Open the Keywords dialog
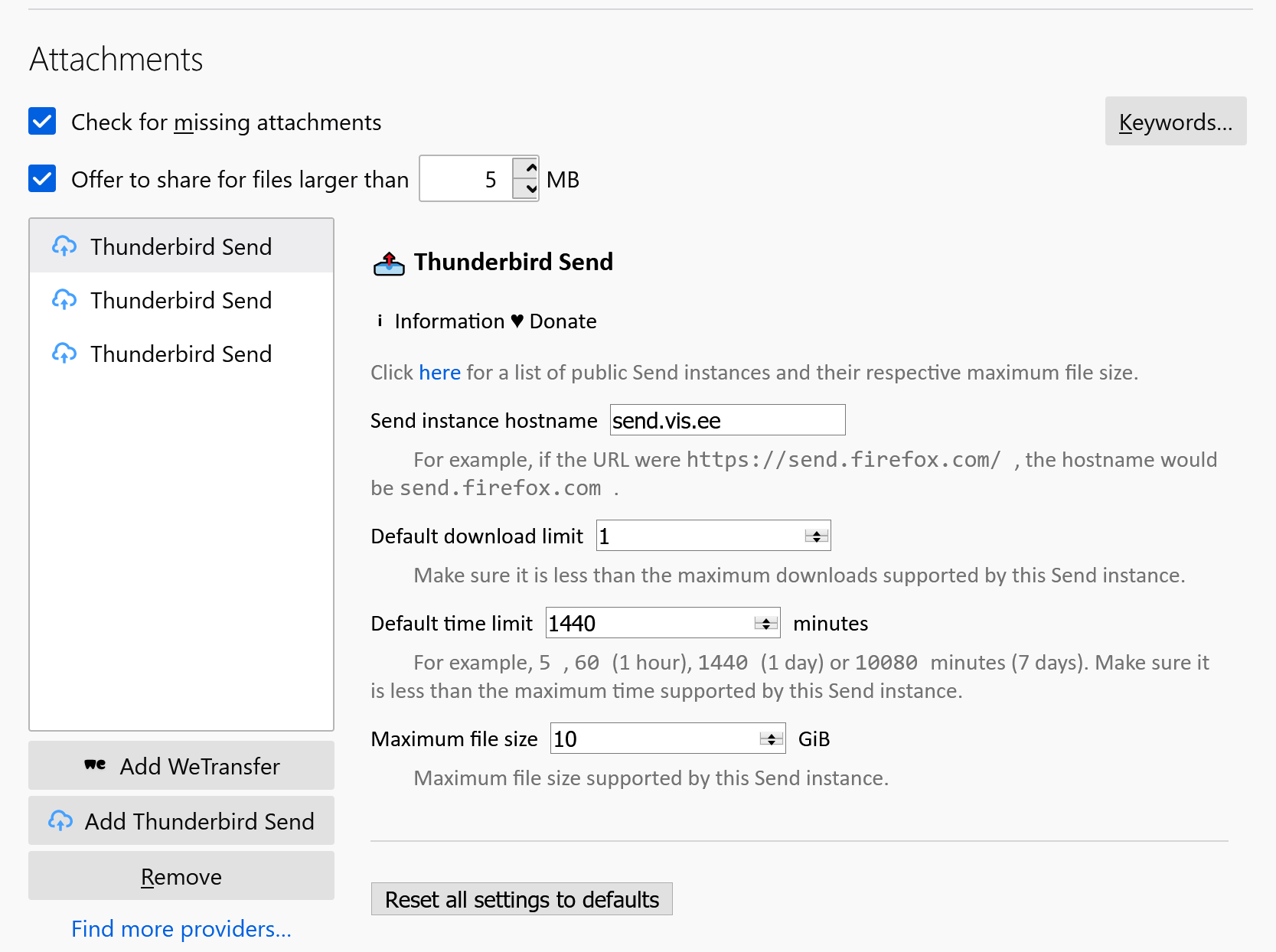Image resolution: width=1276 pixels, height=952 pixels. pos(1176,121)
